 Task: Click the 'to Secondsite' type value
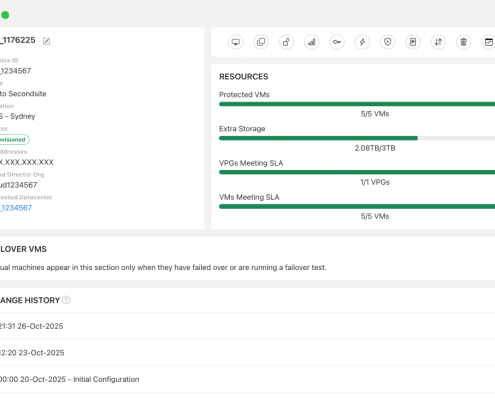(x=23, y=94)
